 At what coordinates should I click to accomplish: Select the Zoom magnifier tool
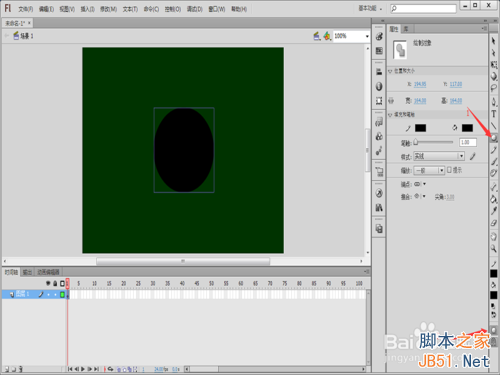[494, 248]
